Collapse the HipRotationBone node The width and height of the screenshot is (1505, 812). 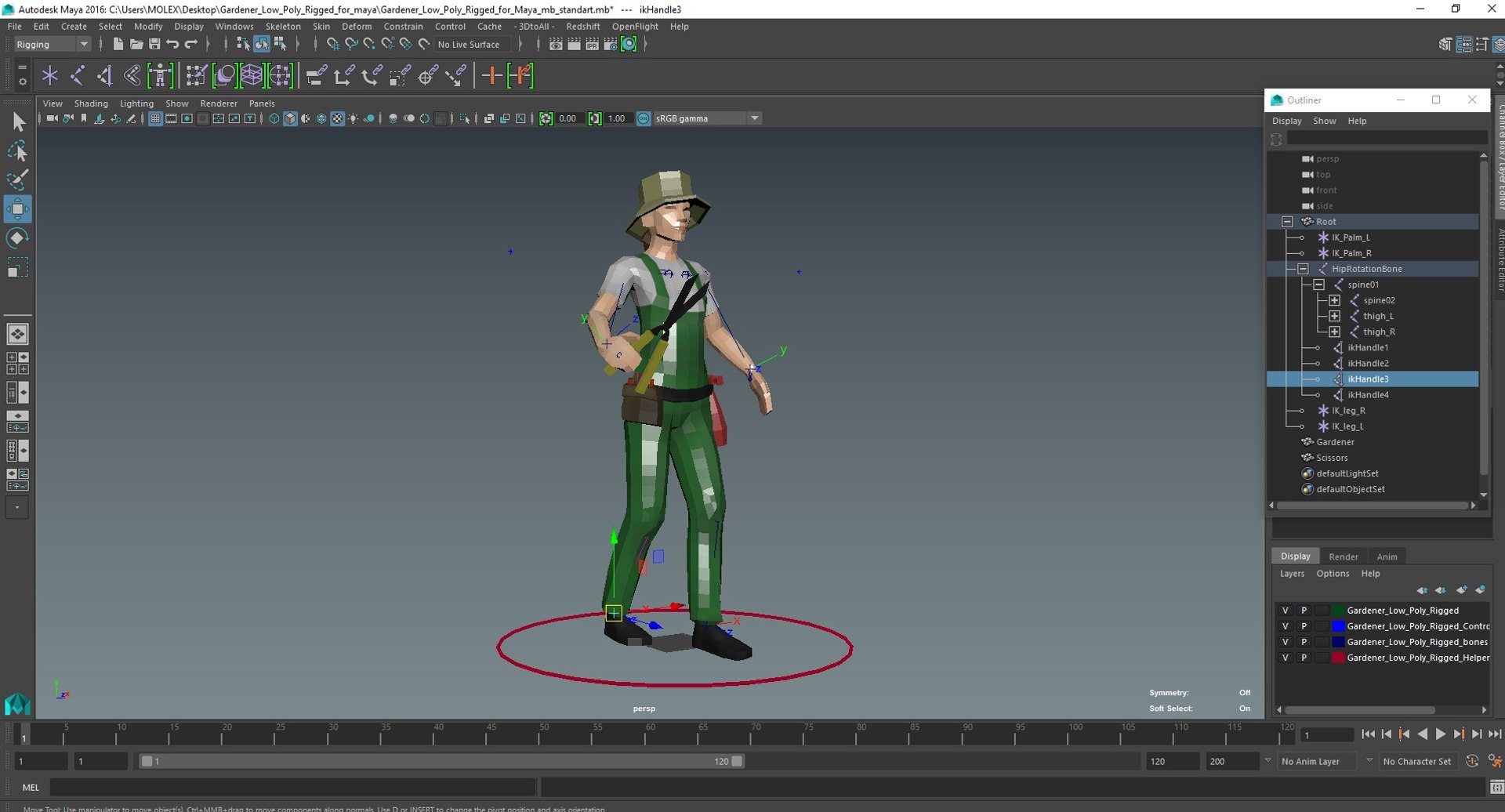[1303, 269]
